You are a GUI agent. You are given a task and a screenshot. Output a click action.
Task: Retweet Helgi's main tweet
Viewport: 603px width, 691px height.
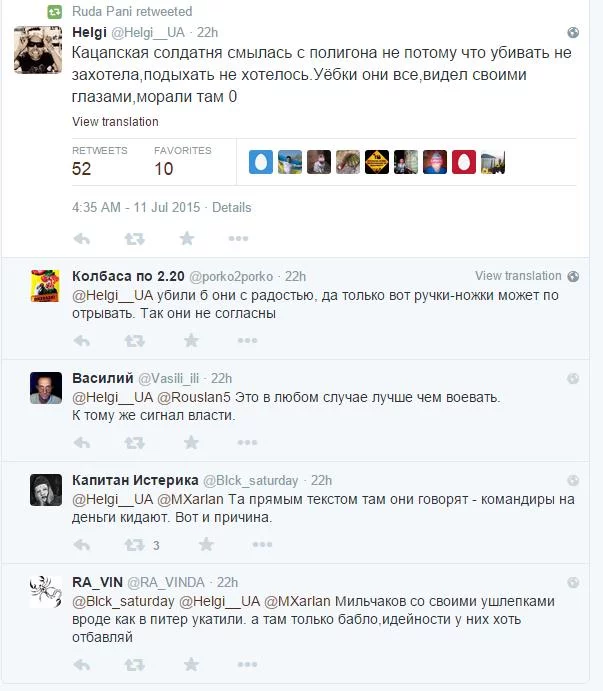tap(134, 239)
